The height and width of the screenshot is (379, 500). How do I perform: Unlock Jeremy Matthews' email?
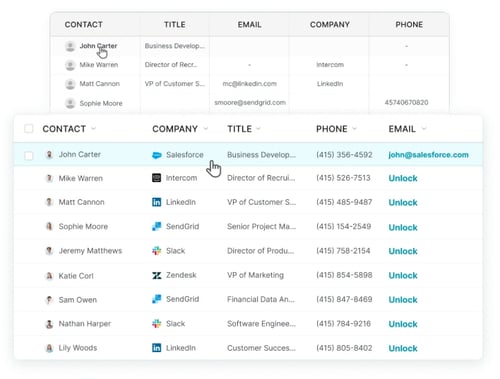click(x=403, y=251)
